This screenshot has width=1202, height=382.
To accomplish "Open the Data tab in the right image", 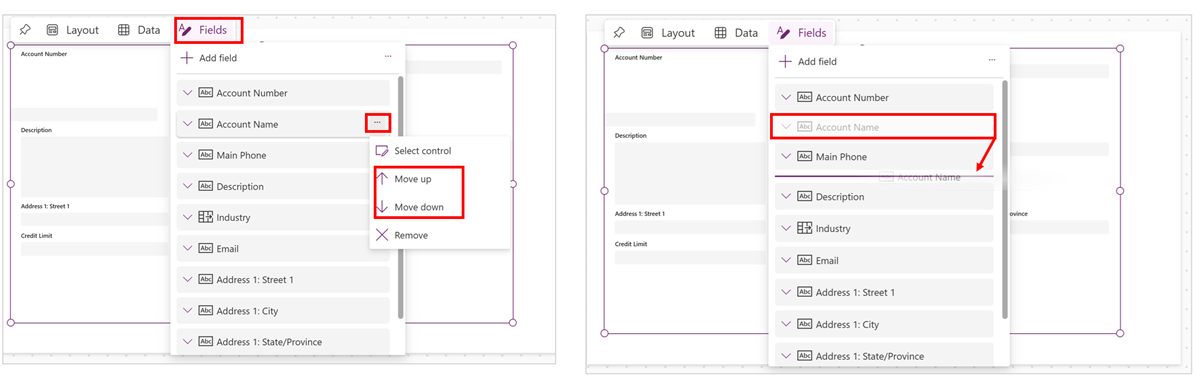I will tap(735, 33).
